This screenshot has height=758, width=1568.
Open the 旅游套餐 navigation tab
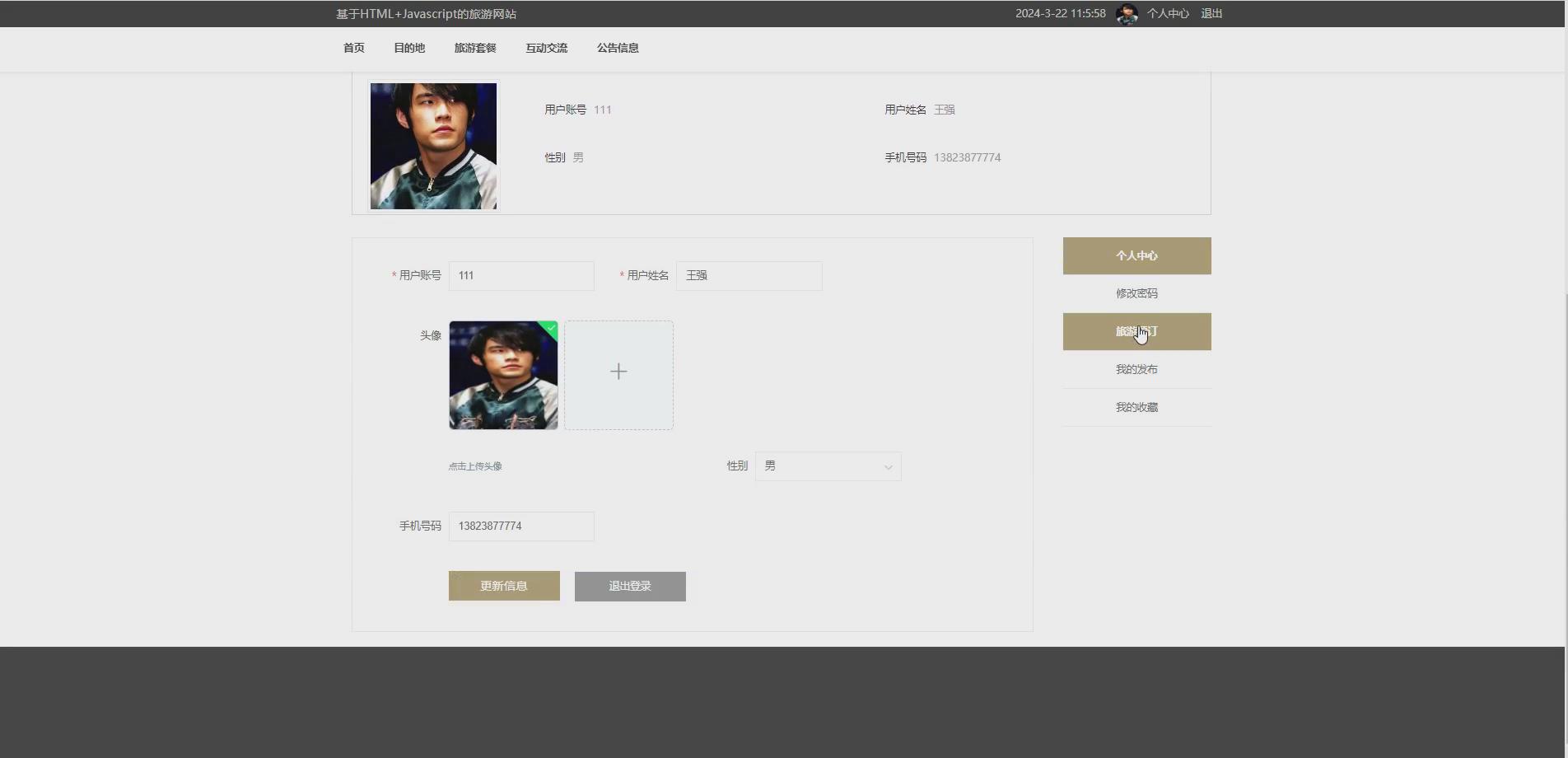point(474,48)
